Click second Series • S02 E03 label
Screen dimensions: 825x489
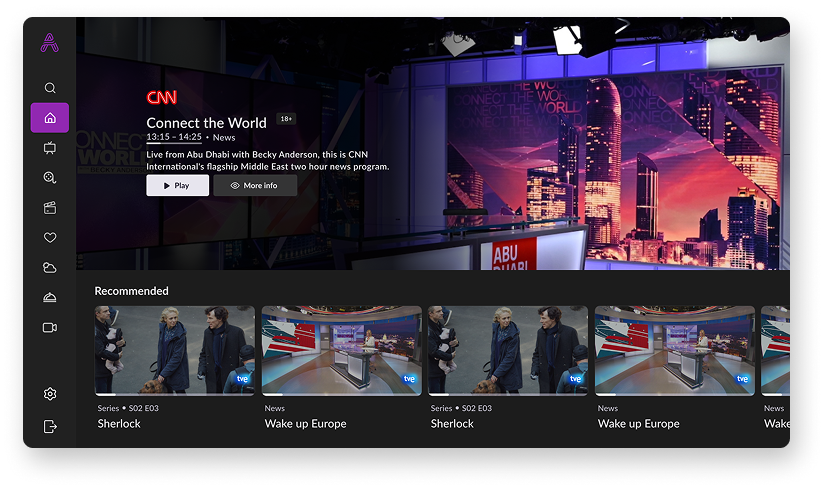click(461, 408)
